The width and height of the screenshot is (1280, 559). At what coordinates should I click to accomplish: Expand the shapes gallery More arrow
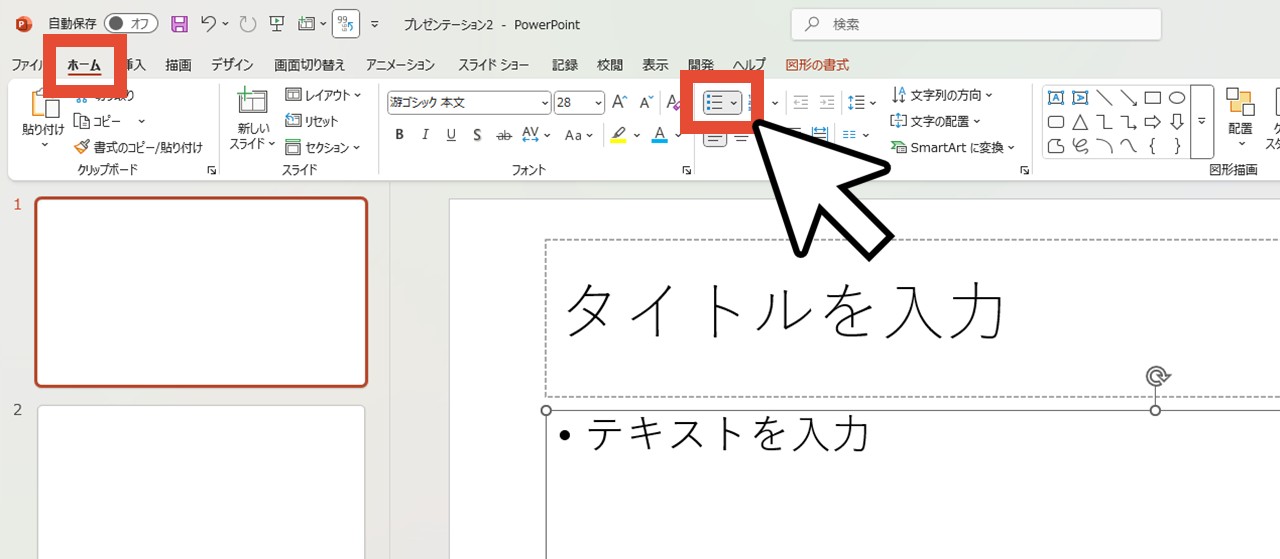pyautogui.click(x=1202, y=122)
